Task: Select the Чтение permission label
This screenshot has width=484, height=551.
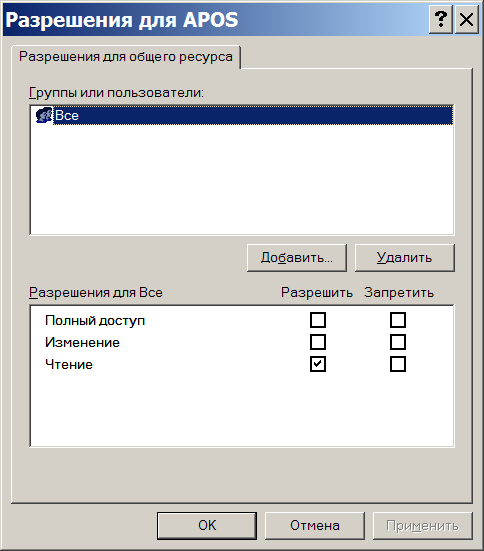Action: click(69, 364)
